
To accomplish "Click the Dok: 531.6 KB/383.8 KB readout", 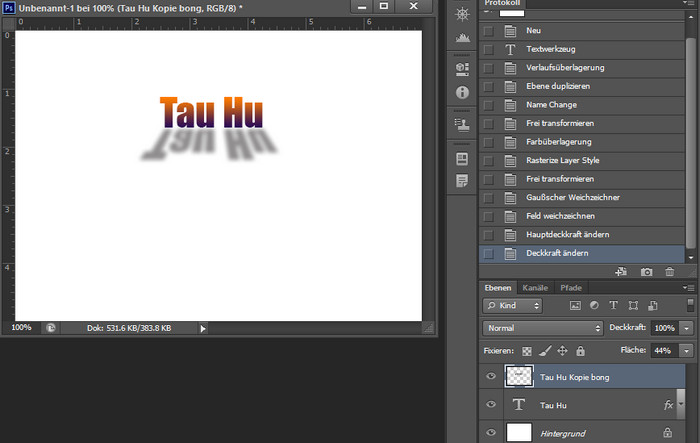I will click(x=129, y=328).
